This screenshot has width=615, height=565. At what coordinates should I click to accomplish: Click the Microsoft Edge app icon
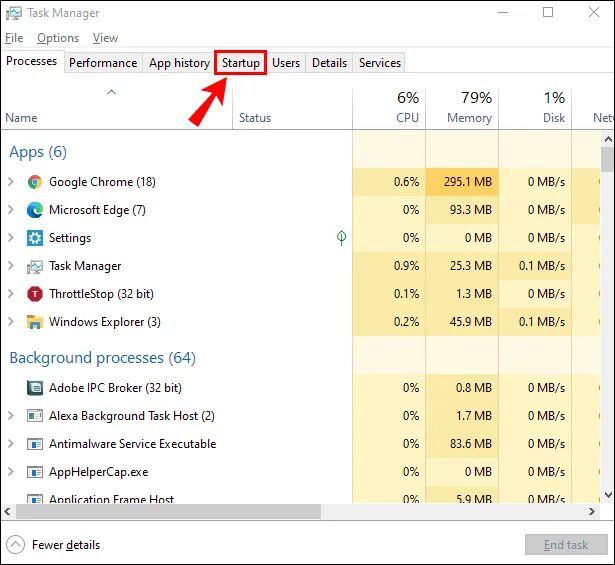tap(35, 210)
